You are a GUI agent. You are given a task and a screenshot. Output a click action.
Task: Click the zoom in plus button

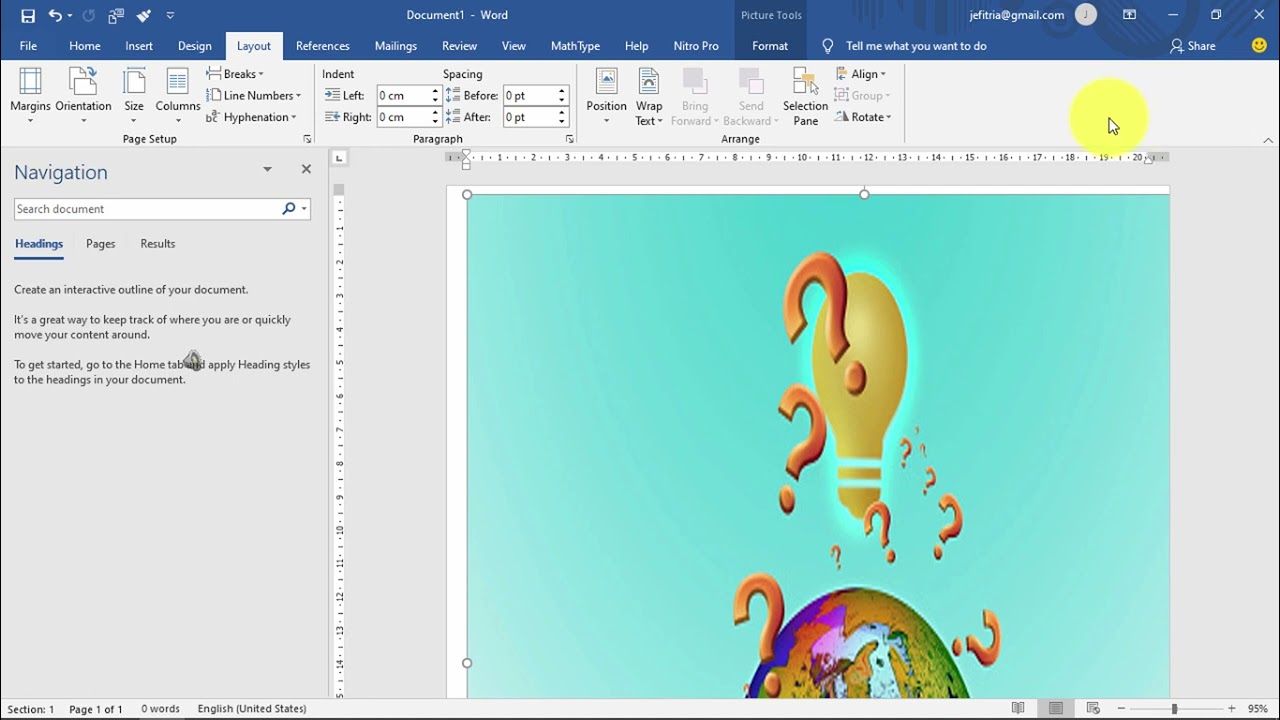pyautogui.click(x=1231, y=708)
